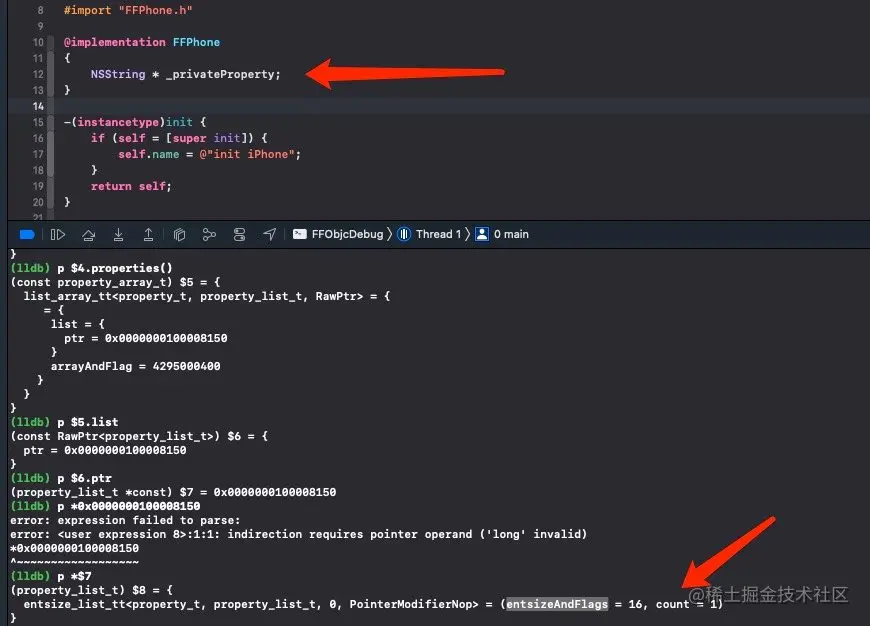Click the Simulate Location arrow icon
The image size is (870, 626).
(269, 235)
